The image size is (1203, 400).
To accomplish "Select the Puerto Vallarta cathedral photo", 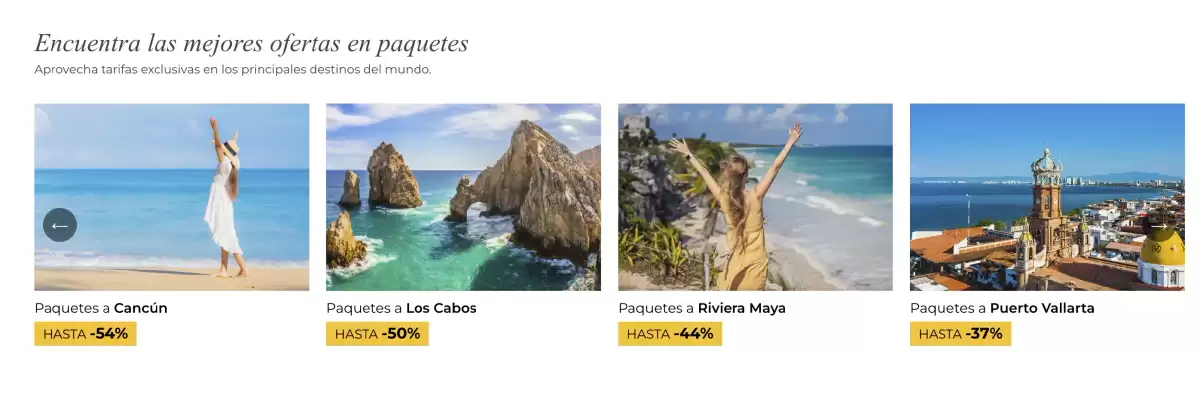I will pos(1047,197).
